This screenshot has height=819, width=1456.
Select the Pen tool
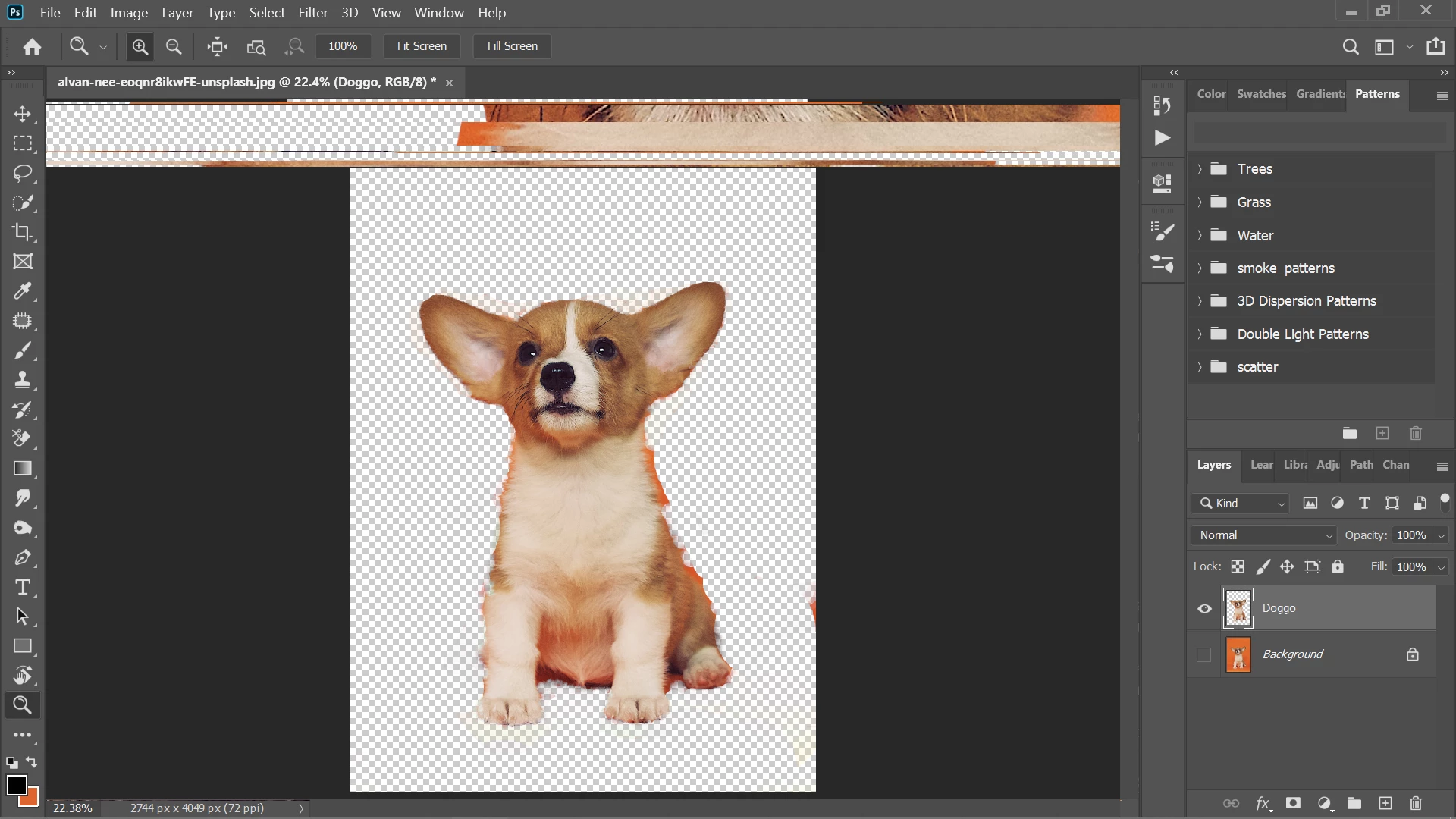23,558
